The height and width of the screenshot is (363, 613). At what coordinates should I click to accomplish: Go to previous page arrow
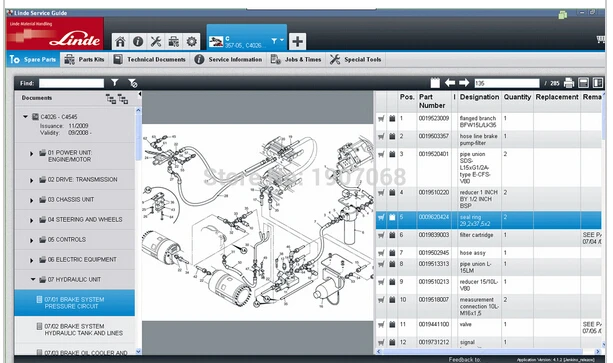450,83
